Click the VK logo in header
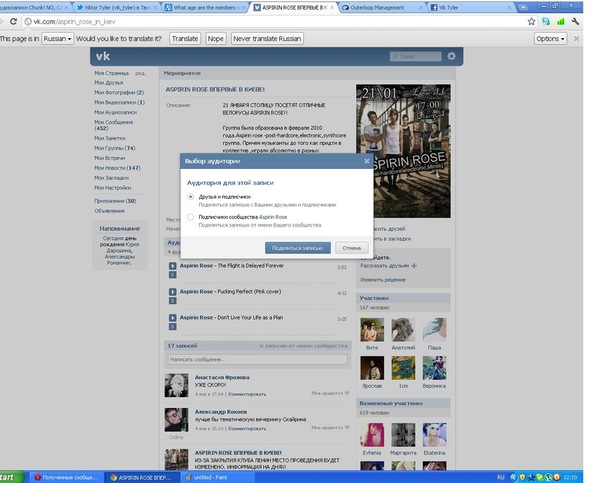The width and height of the screenshot is (604, 483). click(103, 56)
